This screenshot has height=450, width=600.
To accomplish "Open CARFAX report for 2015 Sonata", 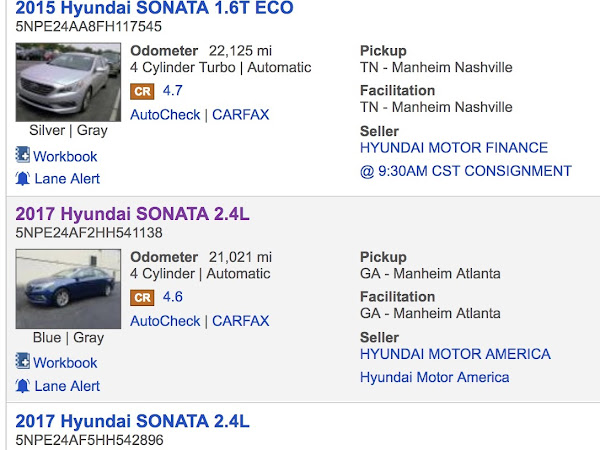I will point(240,115).
